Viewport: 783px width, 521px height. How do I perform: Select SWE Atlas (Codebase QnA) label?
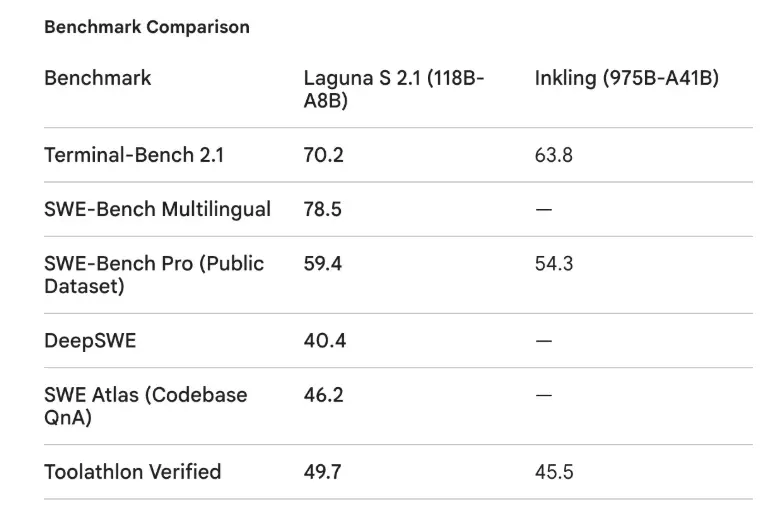(146, 406)
